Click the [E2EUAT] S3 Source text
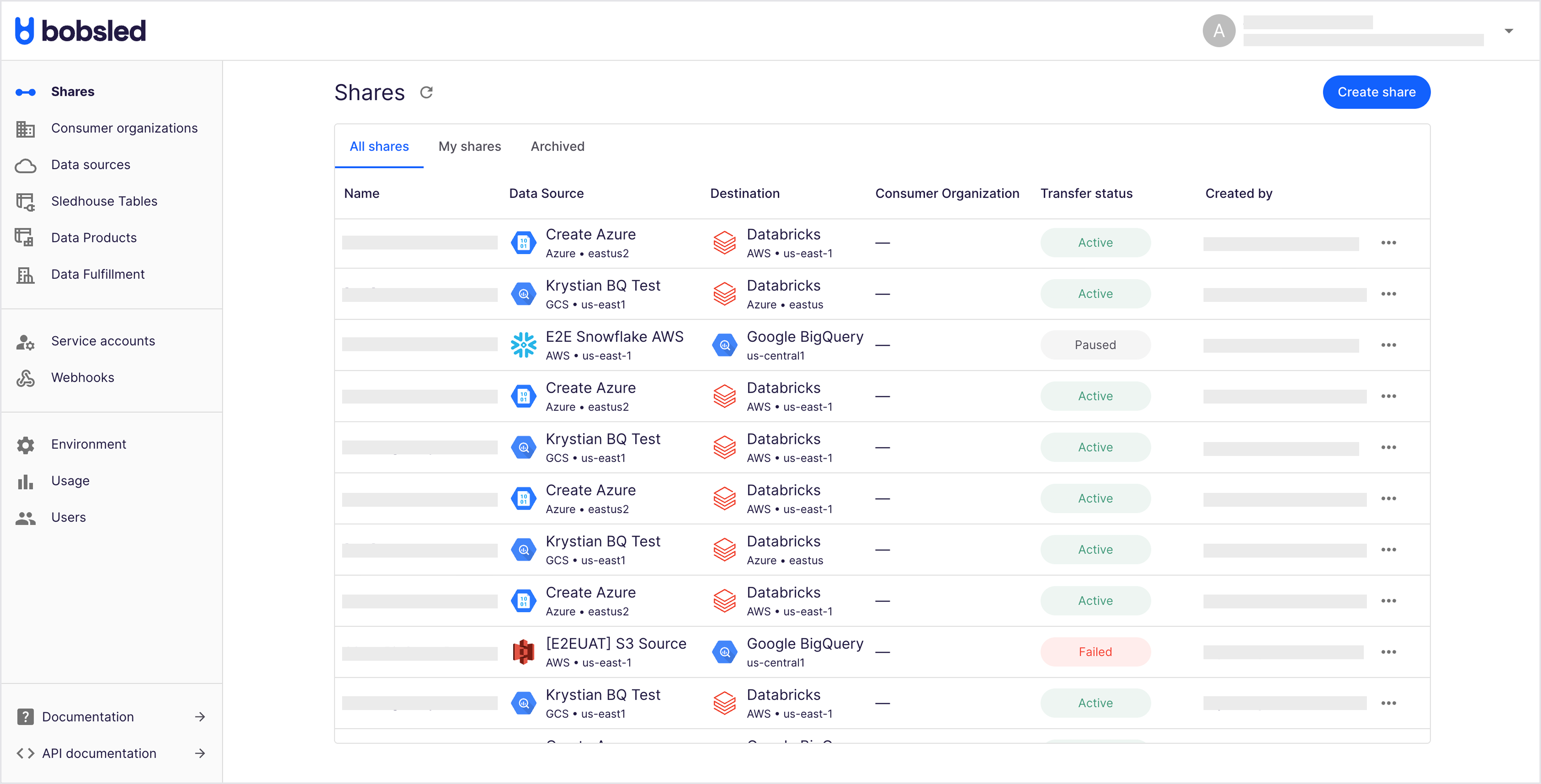 click(616, 643)
